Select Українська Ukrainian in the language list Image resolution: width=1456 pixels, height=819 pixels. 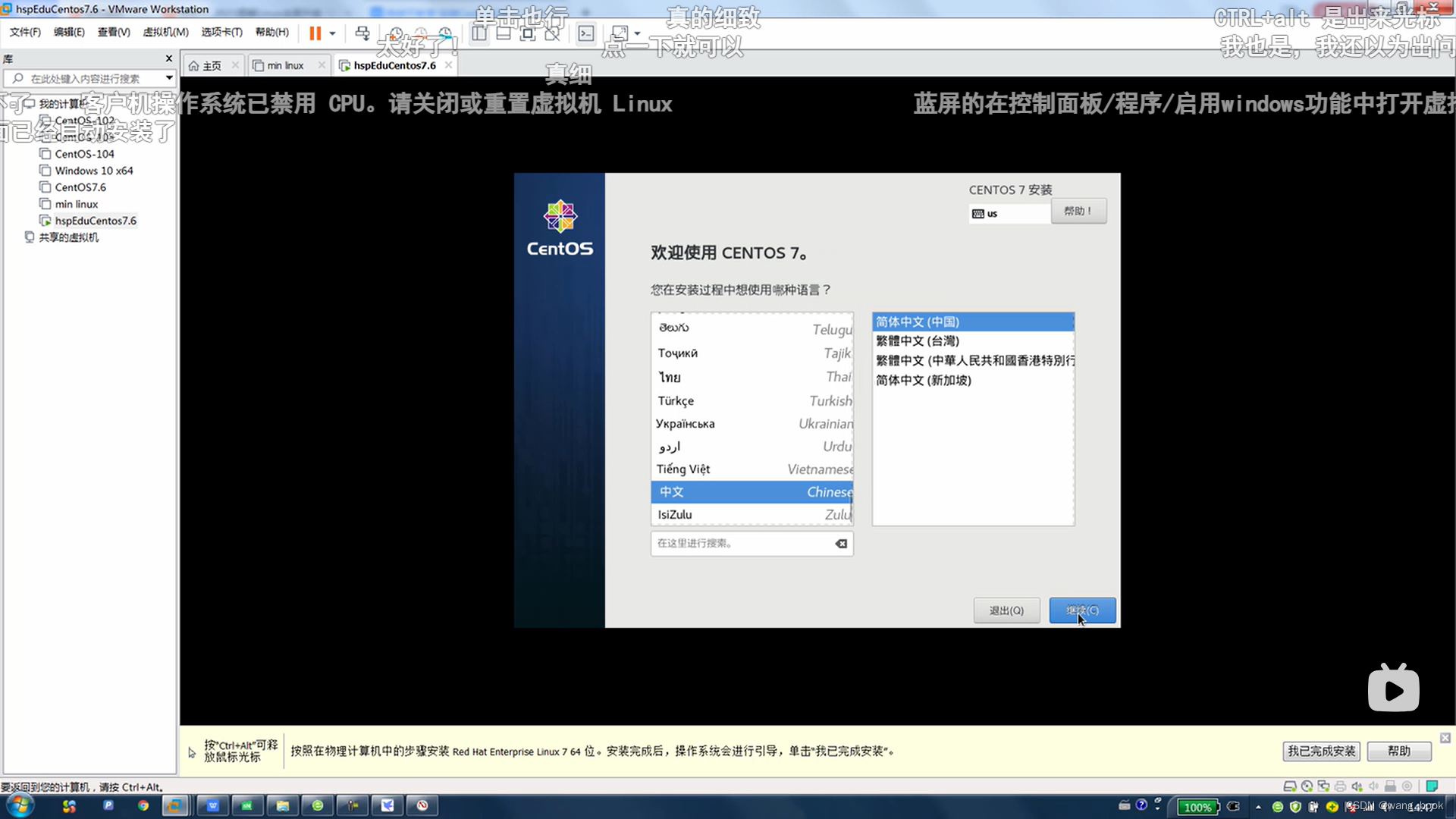coord(752,423)
